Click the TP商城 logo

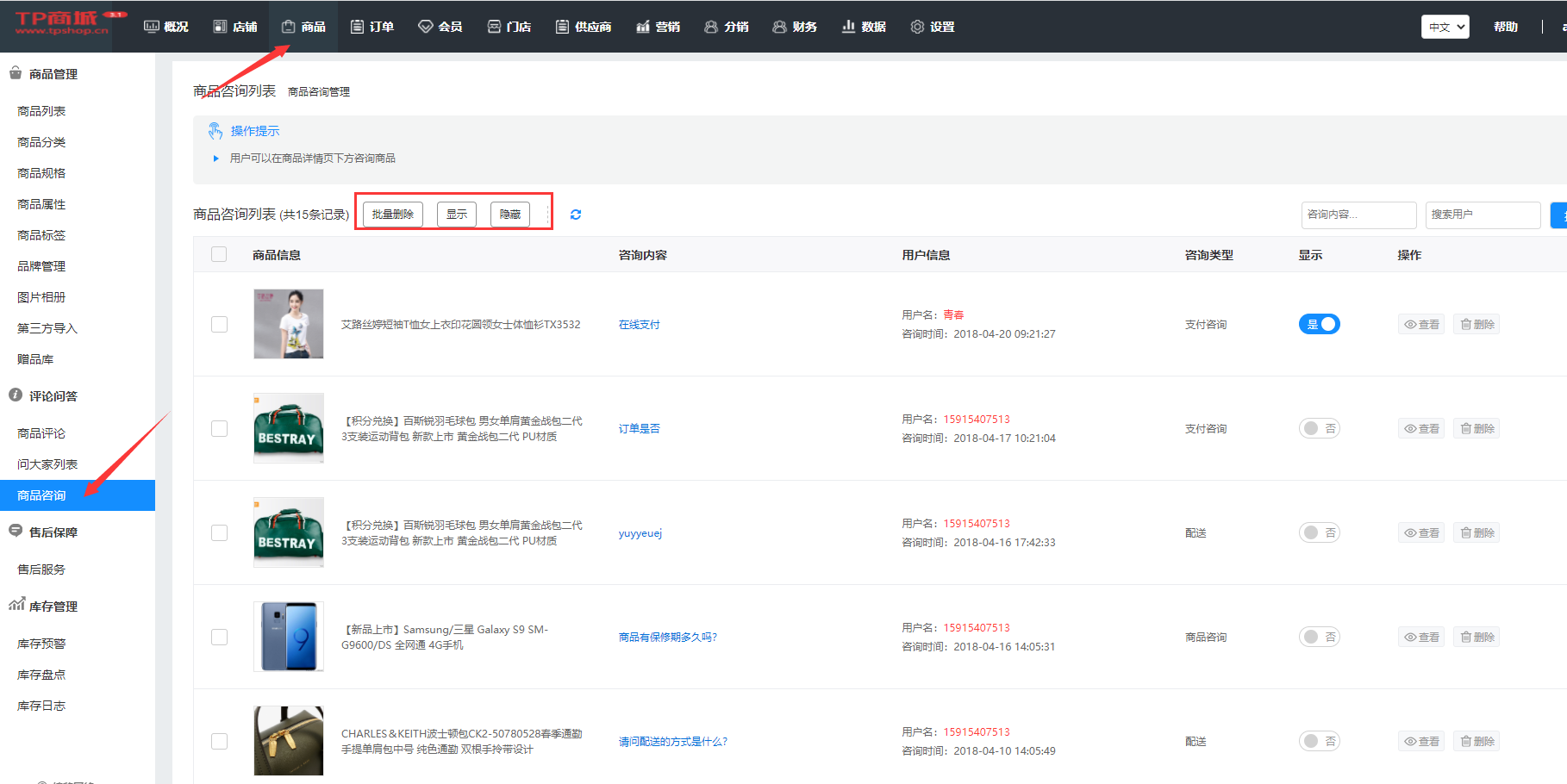point(62,24)
